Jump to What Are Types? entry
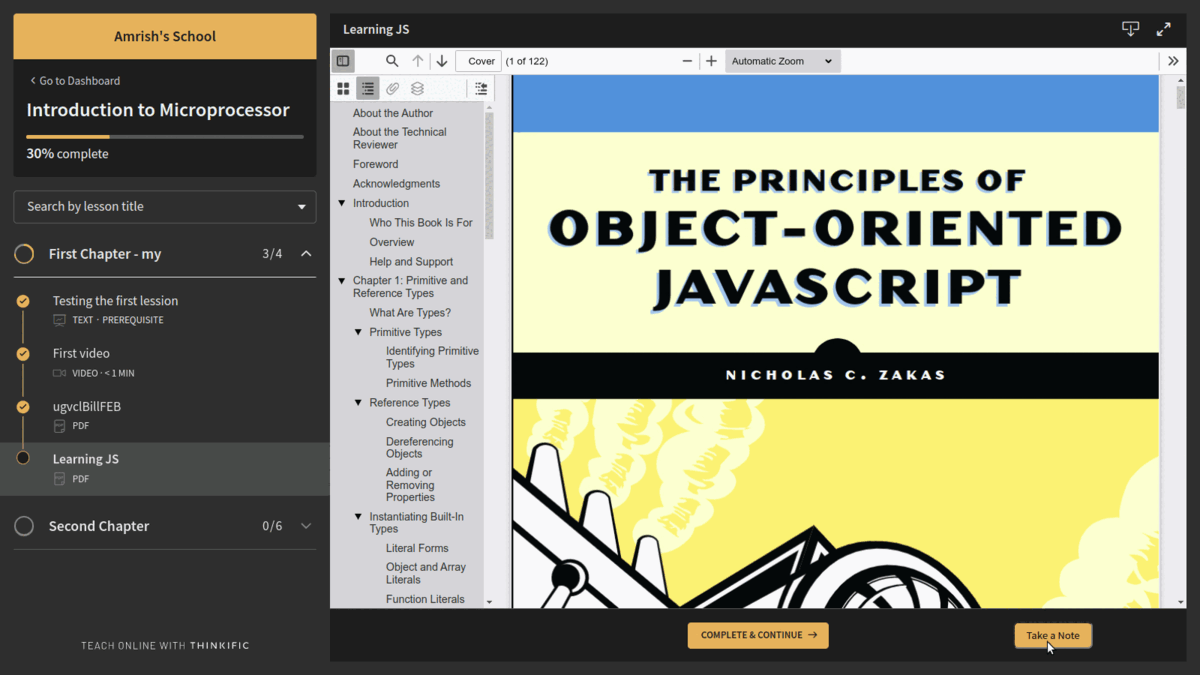This screenshot has height=675, width=1200. [410, 313]
